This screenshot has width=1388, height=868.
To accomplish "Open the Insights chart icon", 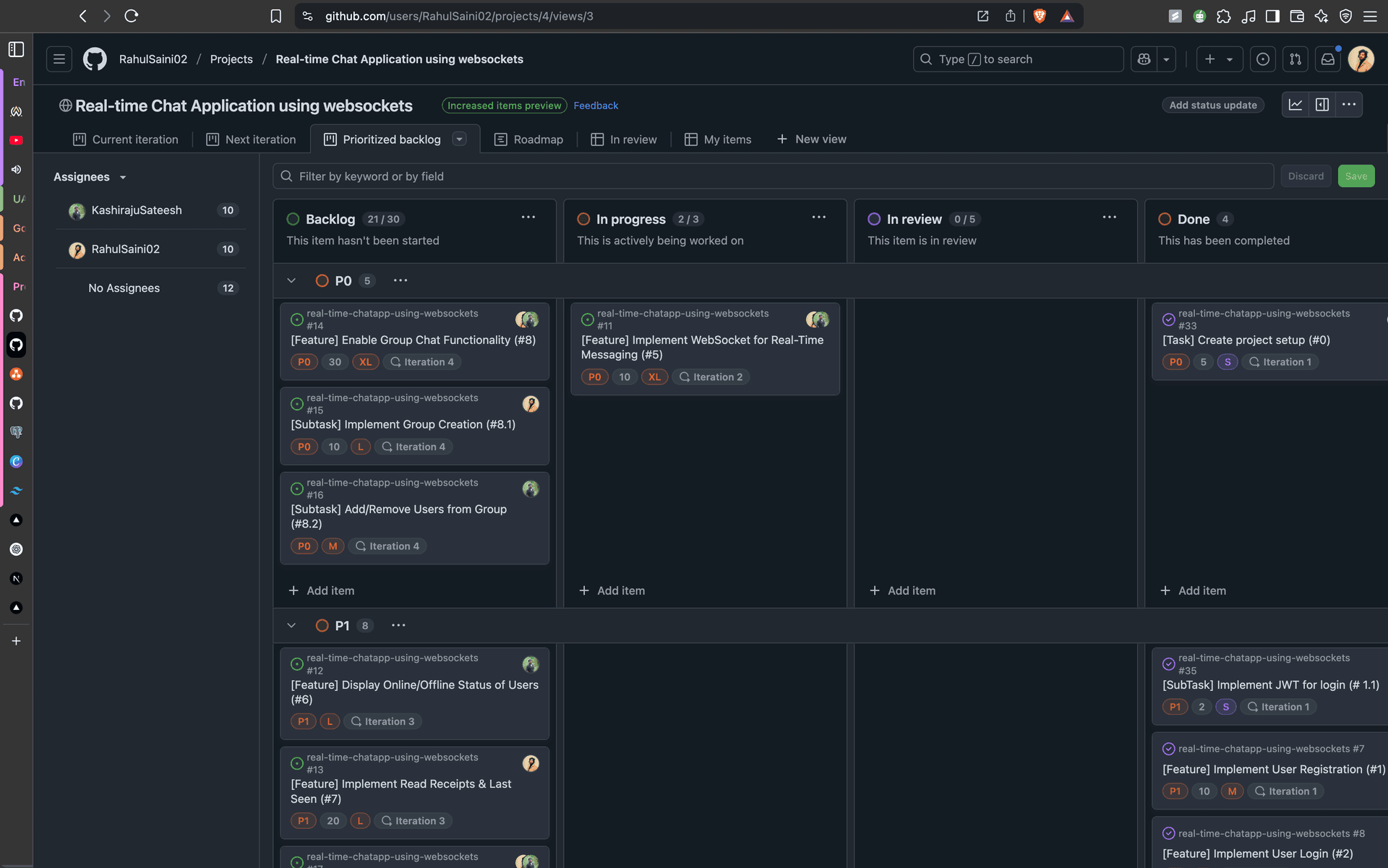I will pos(1295,105).
